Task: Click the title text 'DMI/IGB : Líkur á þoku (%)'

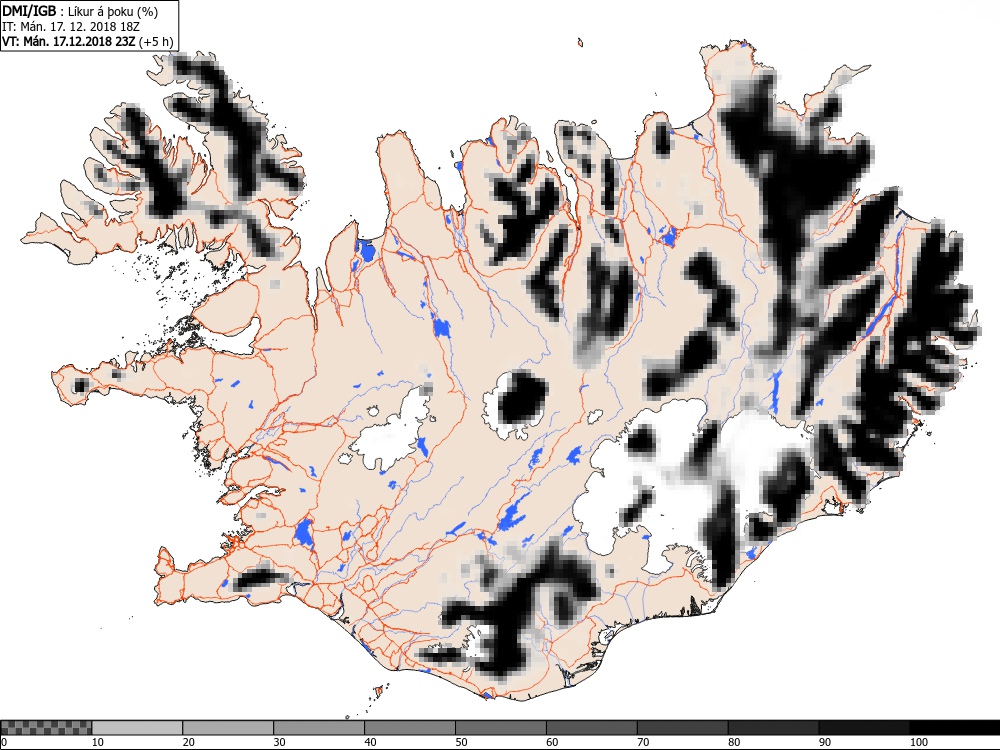Action: [80, 11]
